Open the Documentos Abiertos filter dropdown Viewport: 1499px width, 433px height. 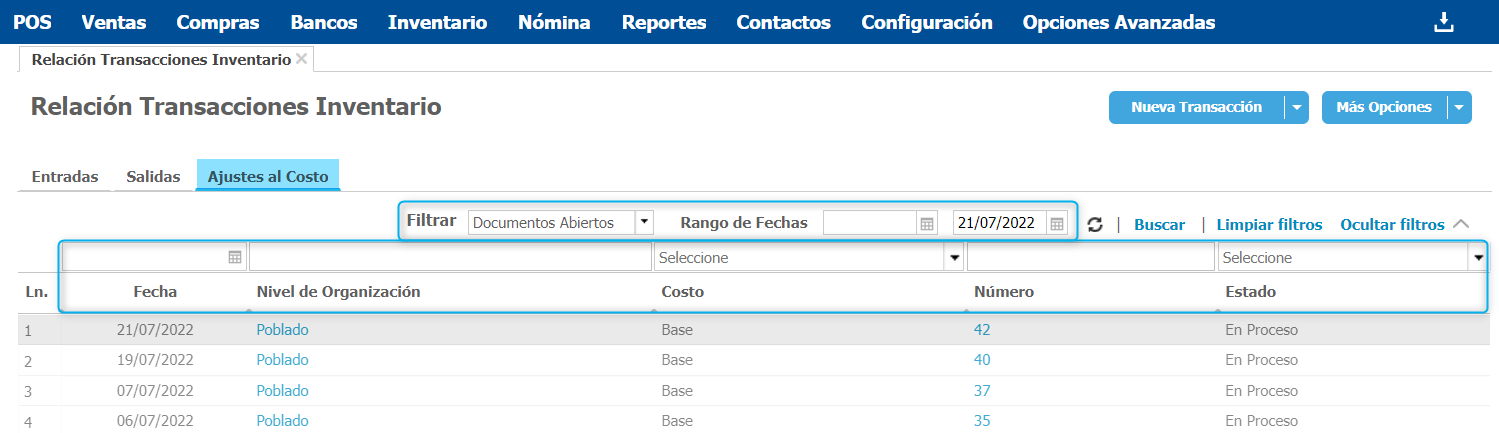[644, 222]
